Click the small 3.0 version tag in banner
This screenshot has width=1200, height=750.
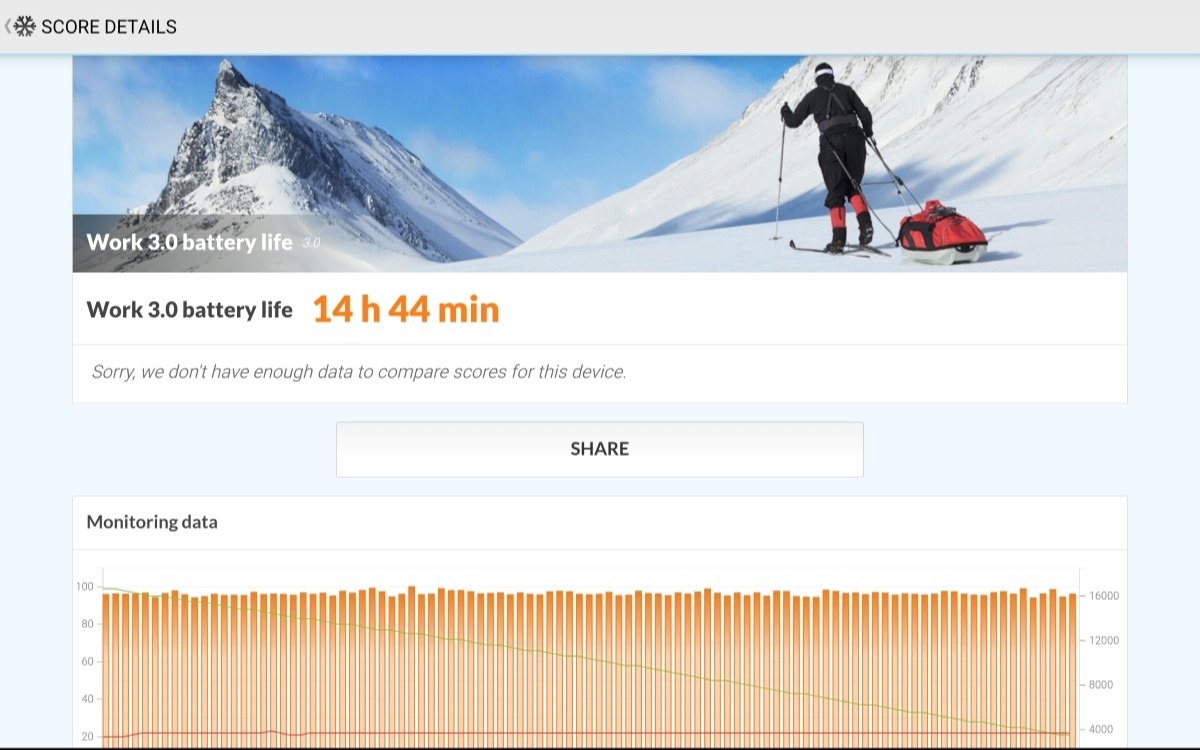click(310, 243)
